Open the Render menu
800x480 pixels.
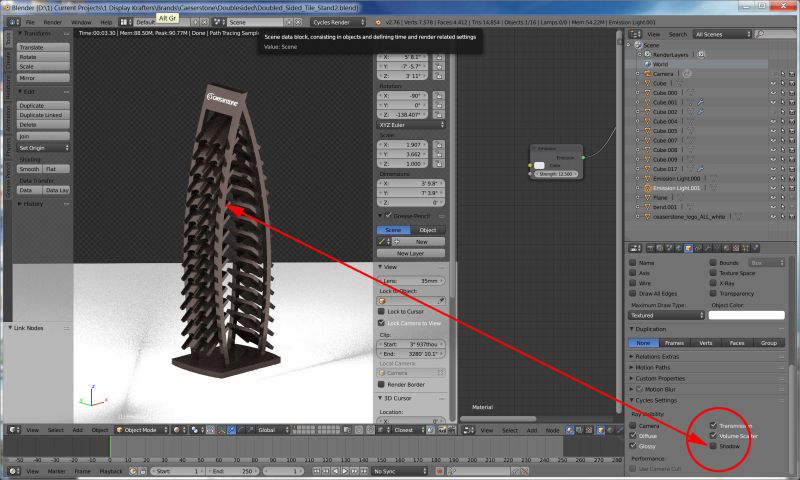(52, 22)
